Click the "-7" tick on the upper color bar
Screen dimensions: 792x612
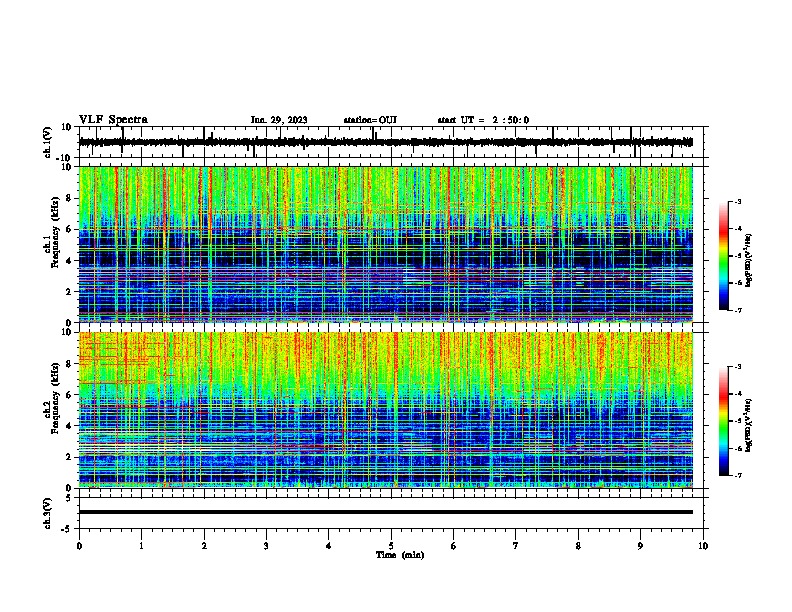point(738,310)
